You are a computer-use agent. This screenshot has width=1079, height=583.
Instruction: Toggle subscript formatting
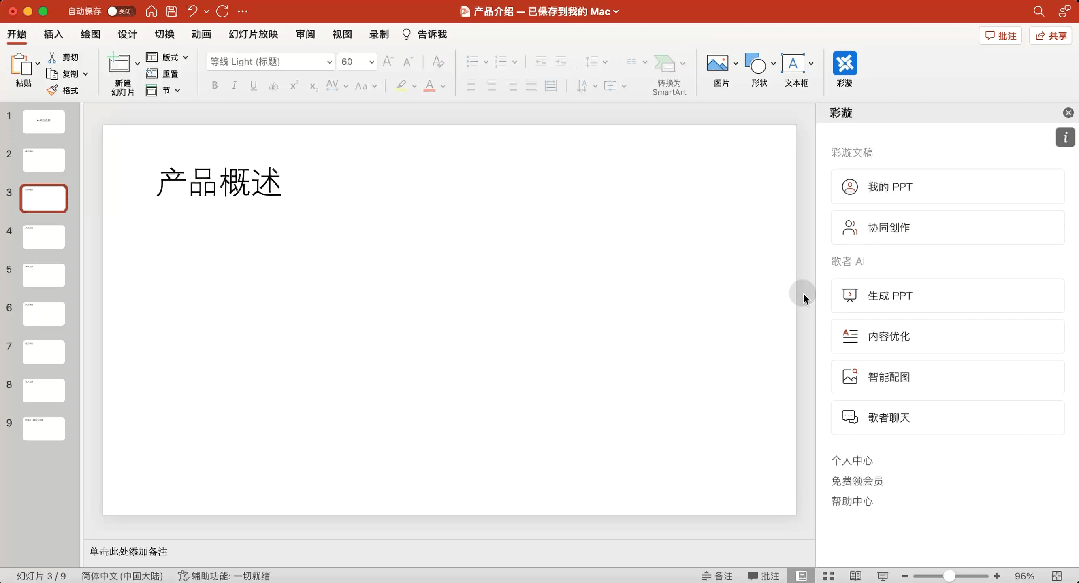pyautogui.click(x=313, y=85)
